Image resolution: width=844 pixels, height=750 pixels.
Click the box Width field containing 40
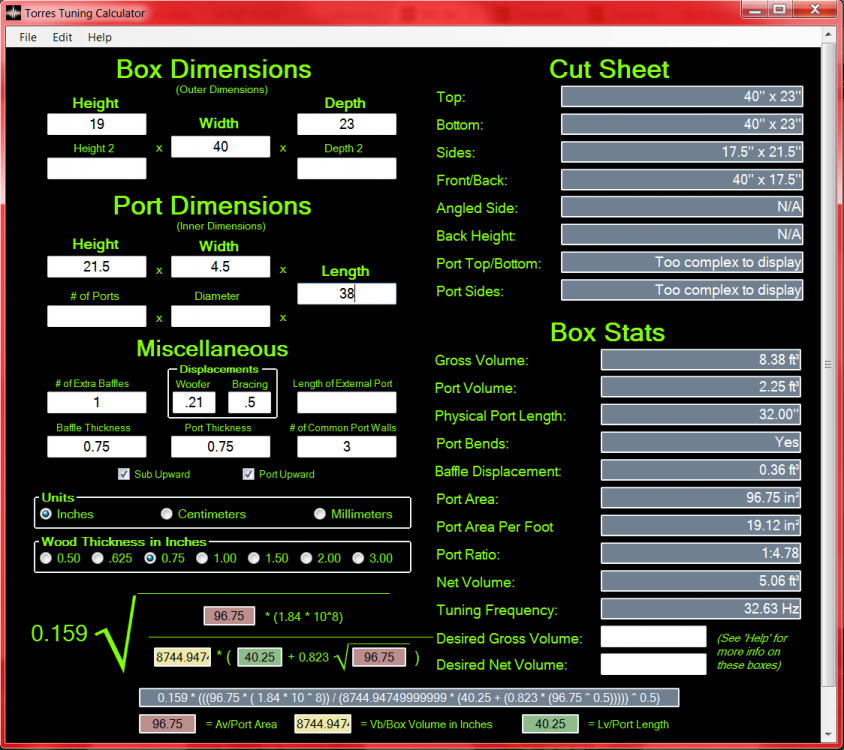pyautogui.click(x=221, y=147)
